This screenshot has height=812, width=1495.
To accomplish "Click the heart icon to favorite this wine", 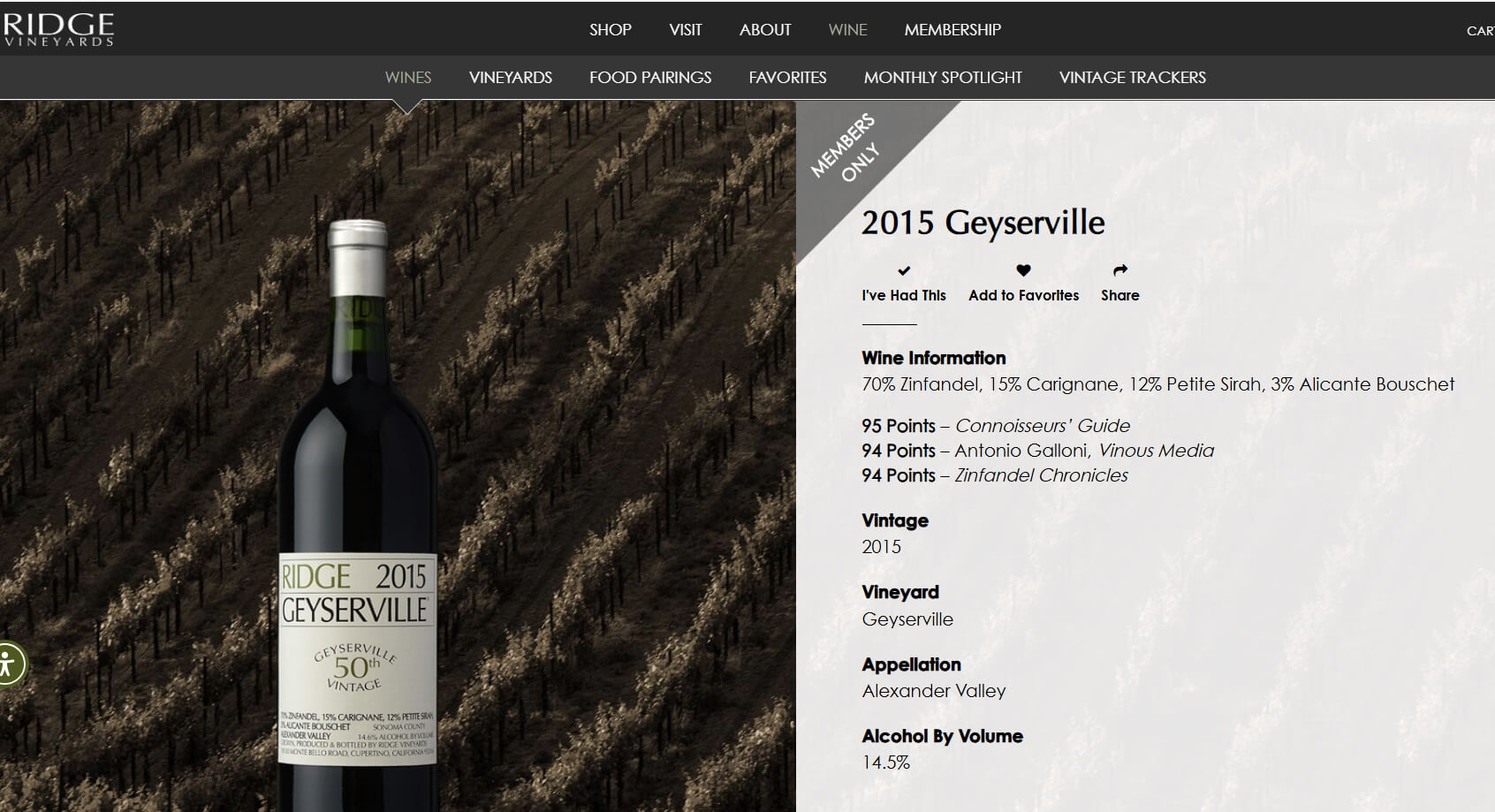I will pos(1023,270).
